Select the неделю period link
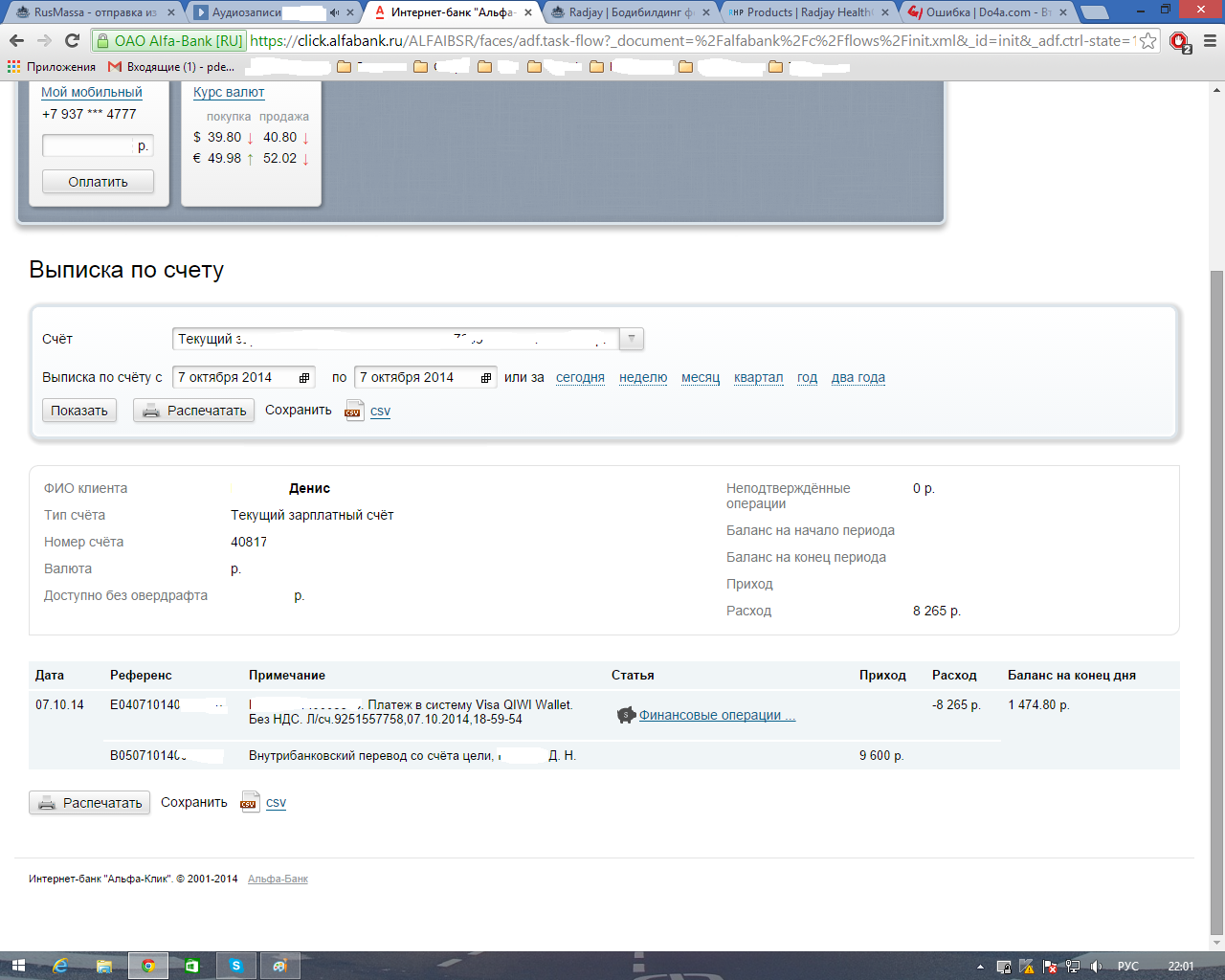1225x980 pixels. tap(643, 377)
